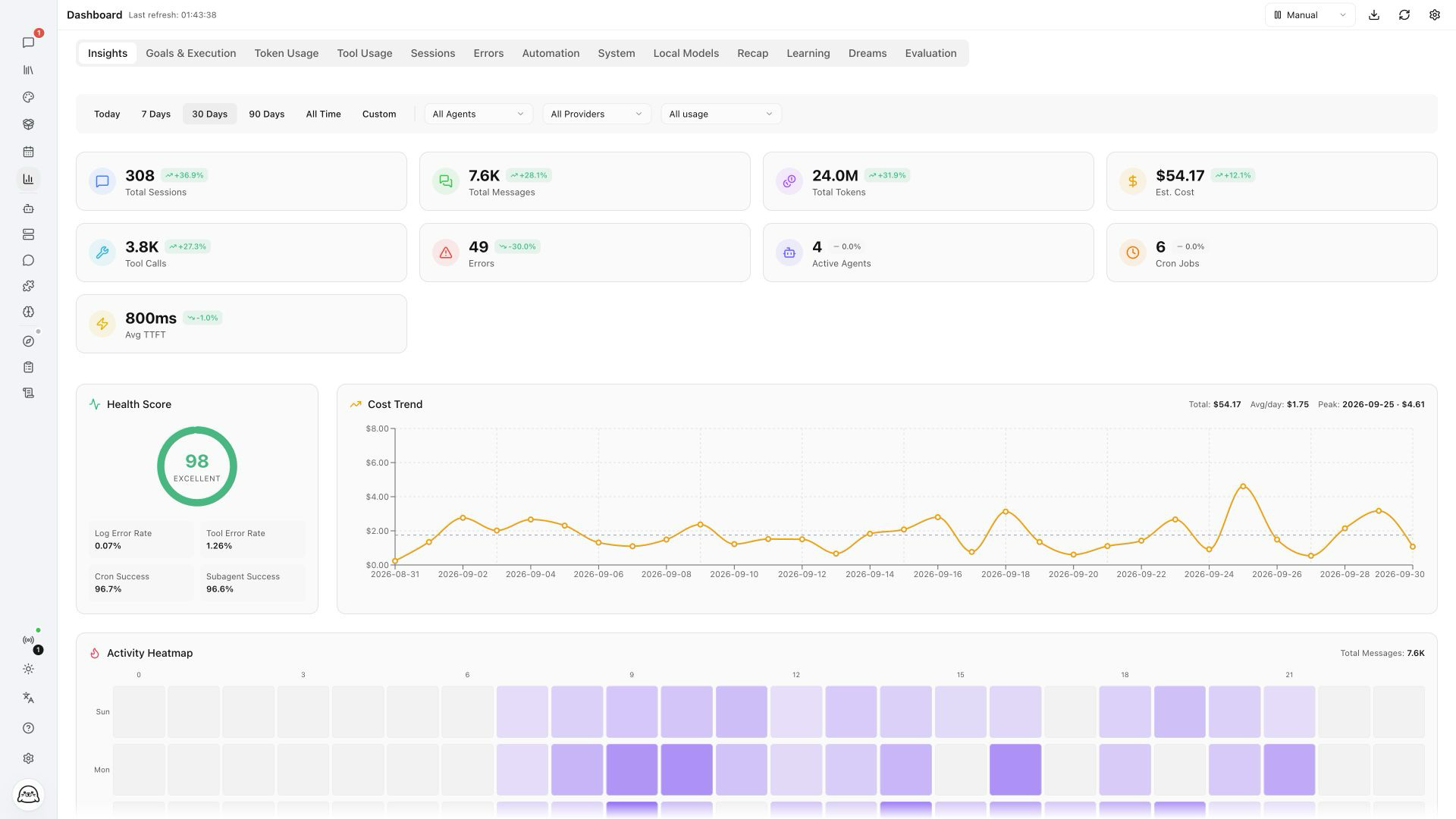Open the Evaluation tab
The width and height of the screenshot is (1456, 819).
tap(930, 53)
